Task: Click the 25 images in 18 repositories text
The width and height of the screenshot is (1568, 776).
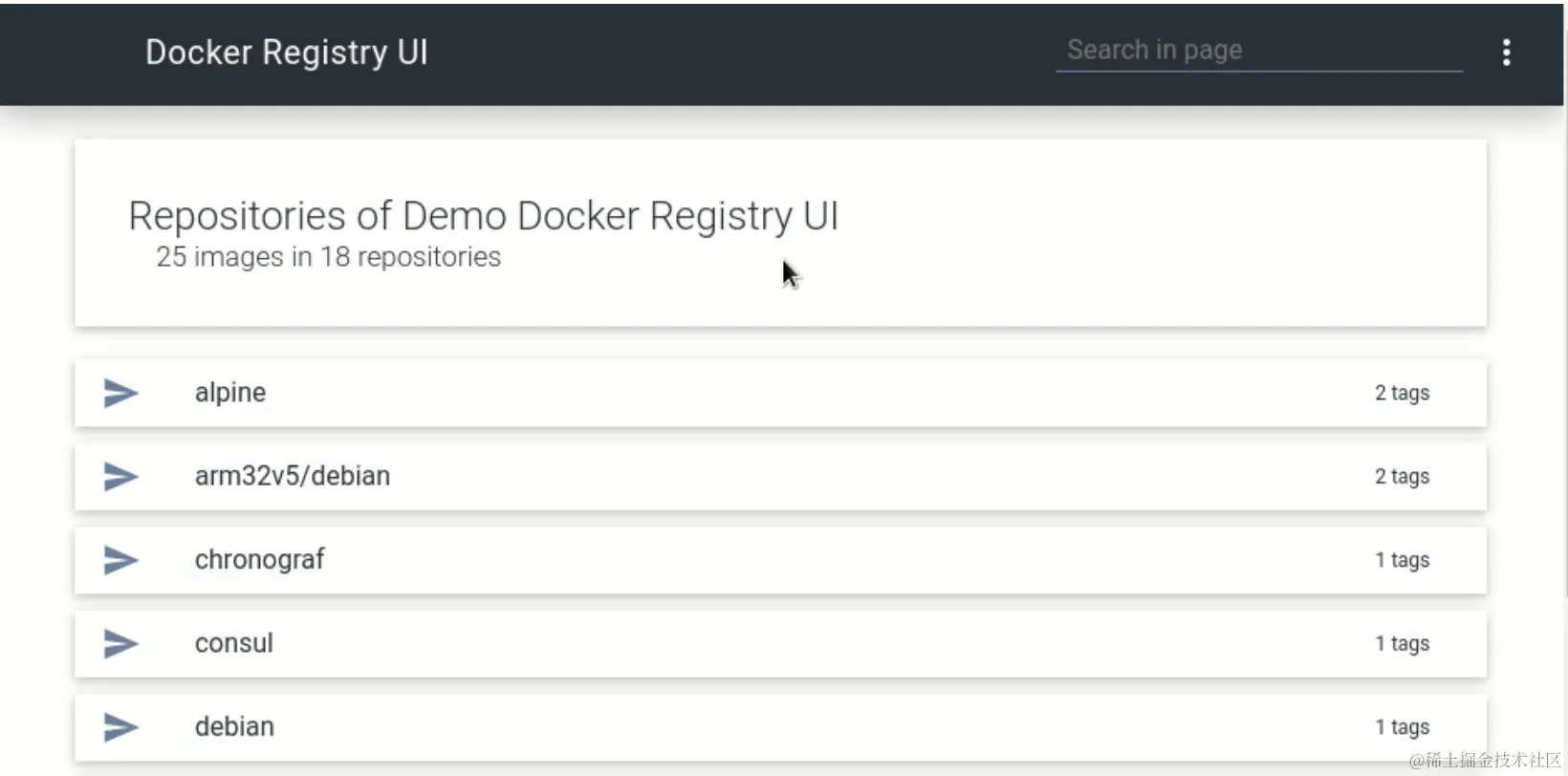Action: click(328, 257)
